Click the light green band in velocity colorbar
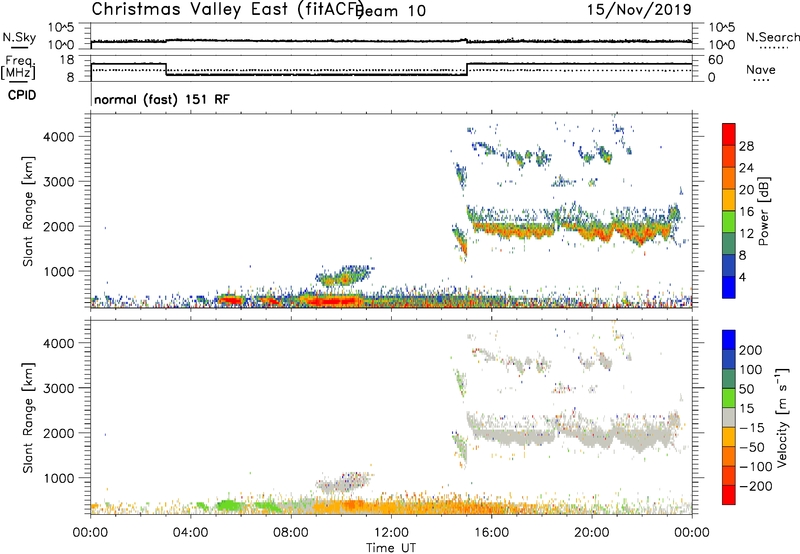This screenshot has height=554, width=800. pyautogui.click(x=729, y=398)
